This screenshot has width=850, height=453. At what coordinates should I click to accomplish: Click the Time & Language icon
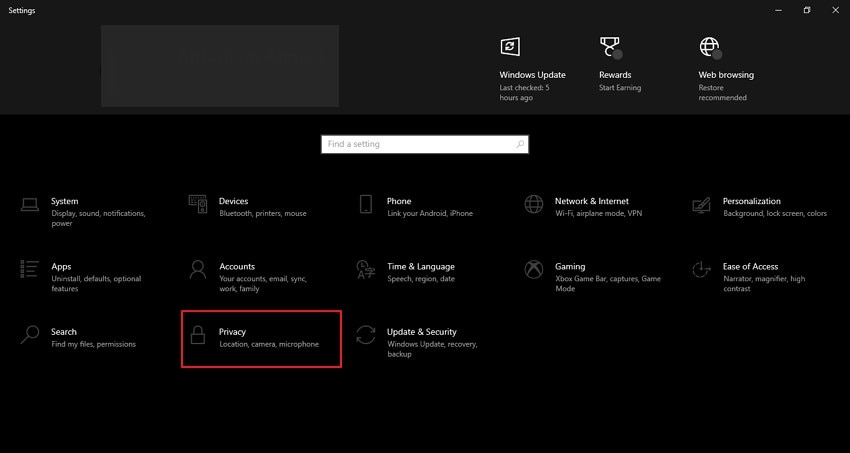click(366, 269)
